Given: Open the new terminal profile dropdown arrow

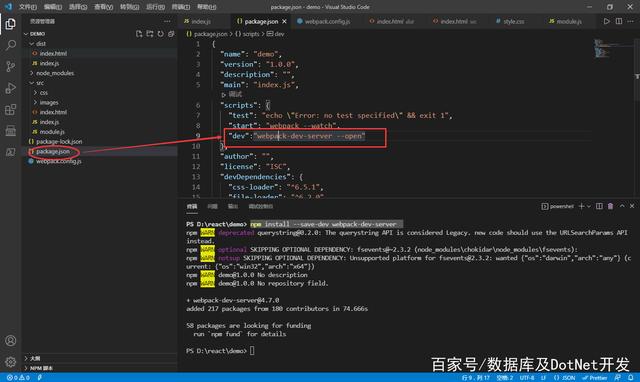Looking at the screenshot, I should coord(589,207).
